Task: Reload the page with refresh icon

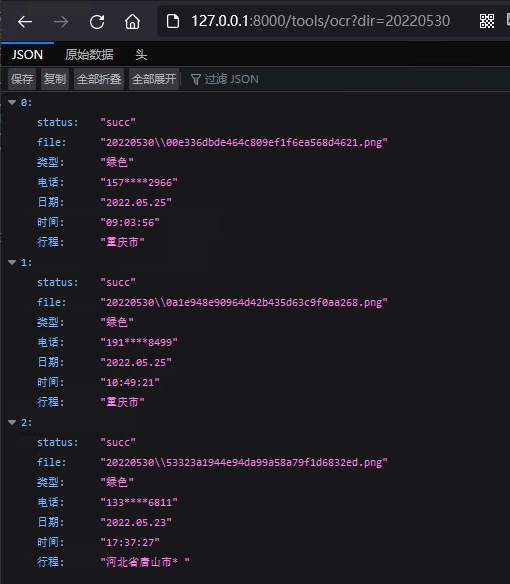Action: [x=97, y=22]
